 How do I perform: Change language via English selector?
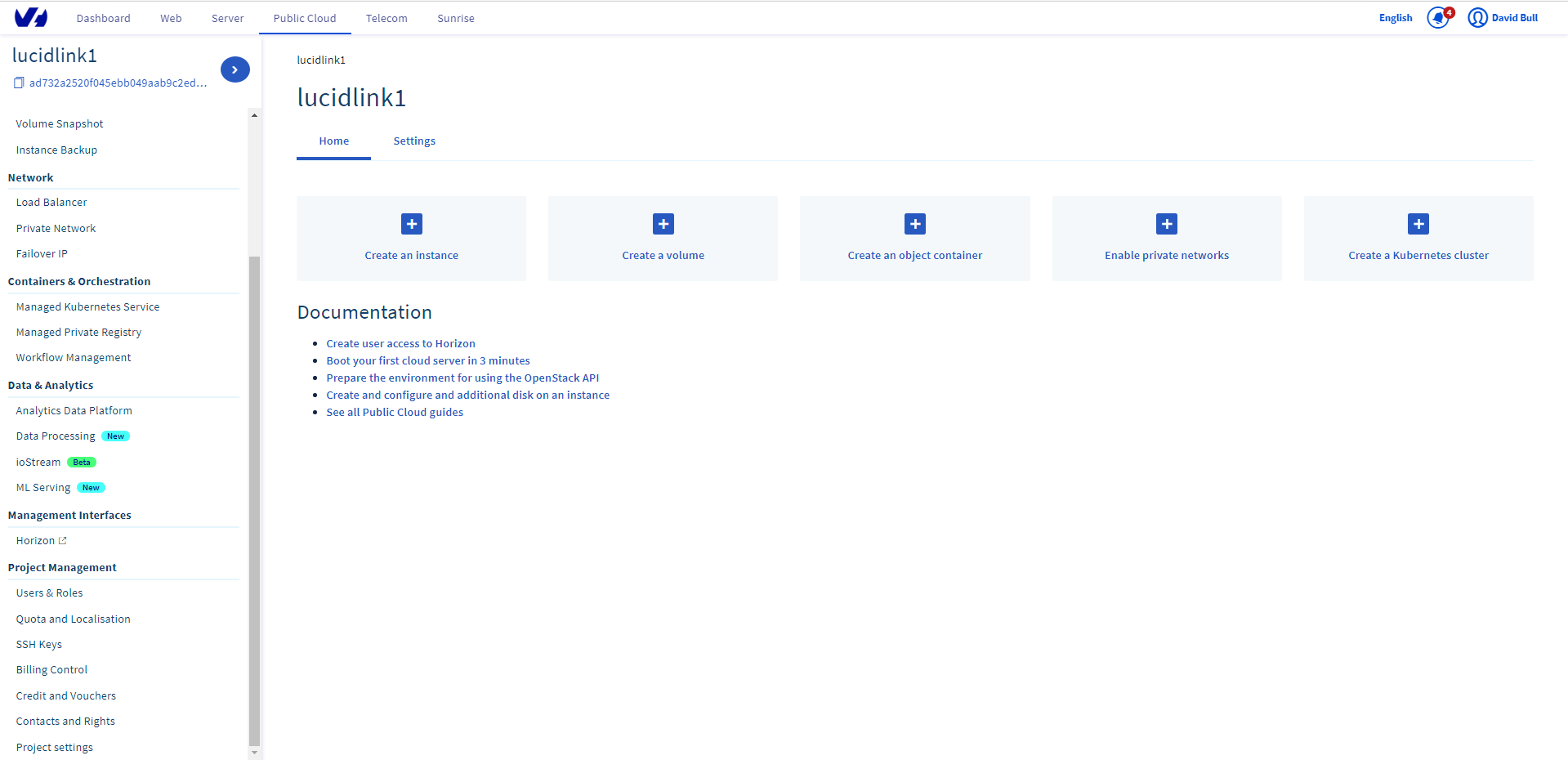(x=1396, y=18)
